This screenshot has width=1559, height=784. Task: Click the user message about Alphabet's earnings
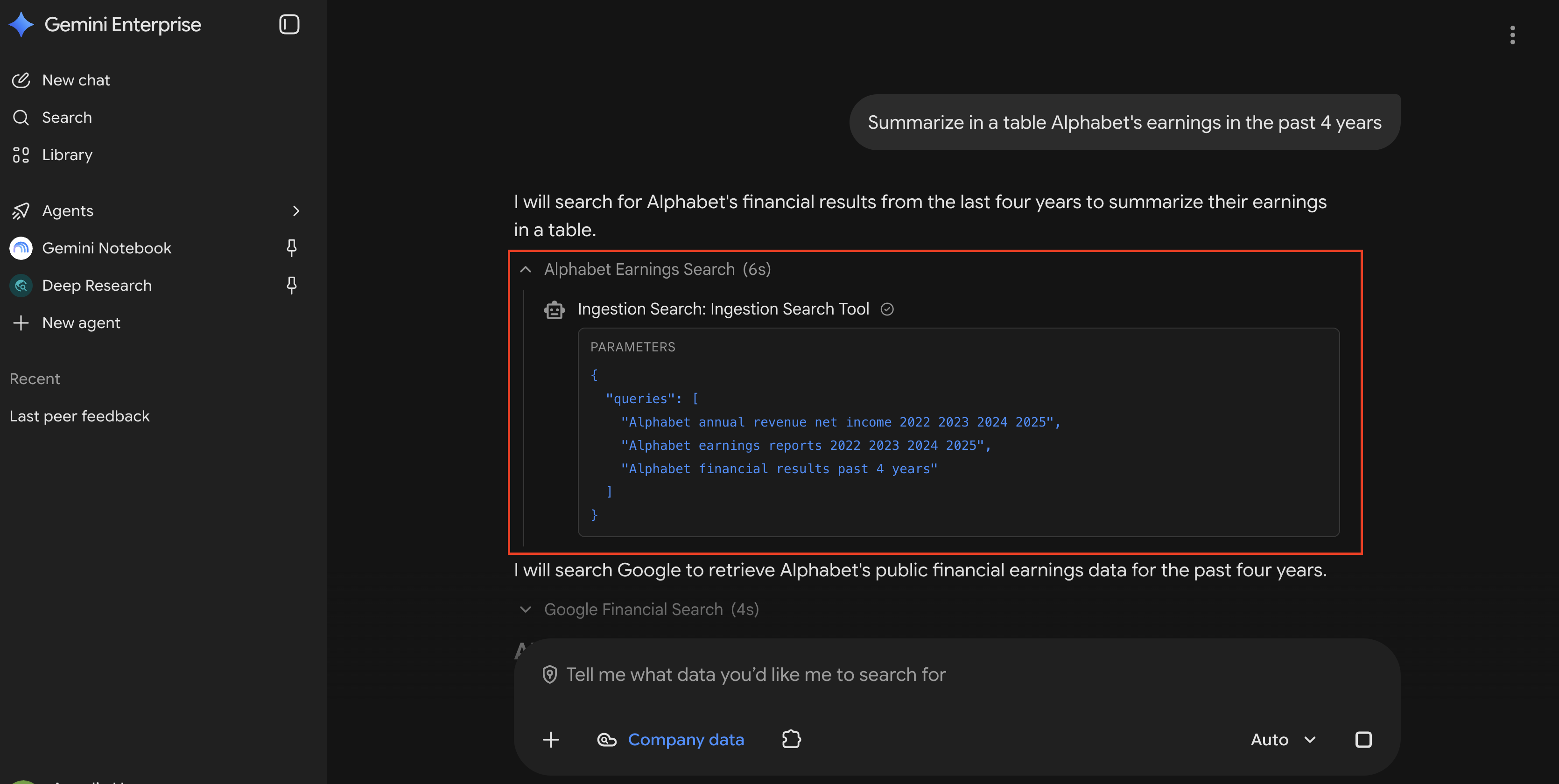[1124, 123]
